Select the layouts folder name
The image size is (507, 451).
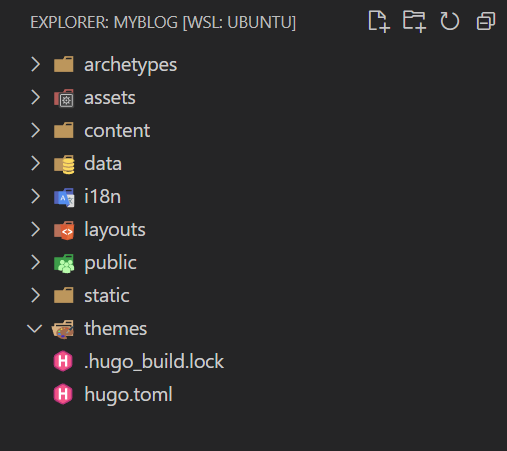coord(115,230)
